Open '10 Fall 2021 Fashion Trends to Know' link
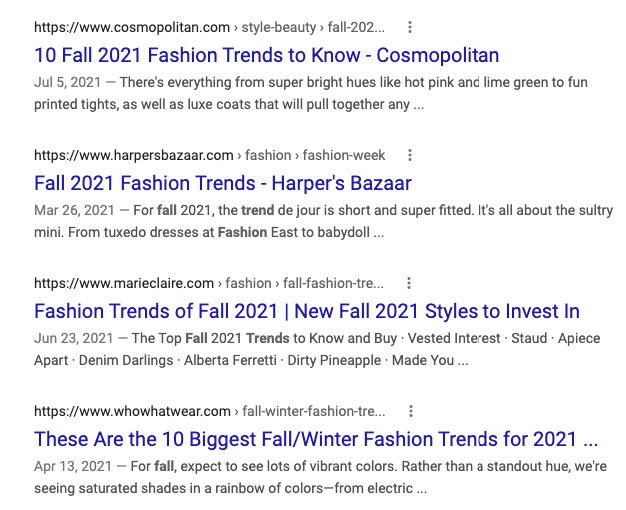This screenshot has width=626, height=510. click(266, 55)
